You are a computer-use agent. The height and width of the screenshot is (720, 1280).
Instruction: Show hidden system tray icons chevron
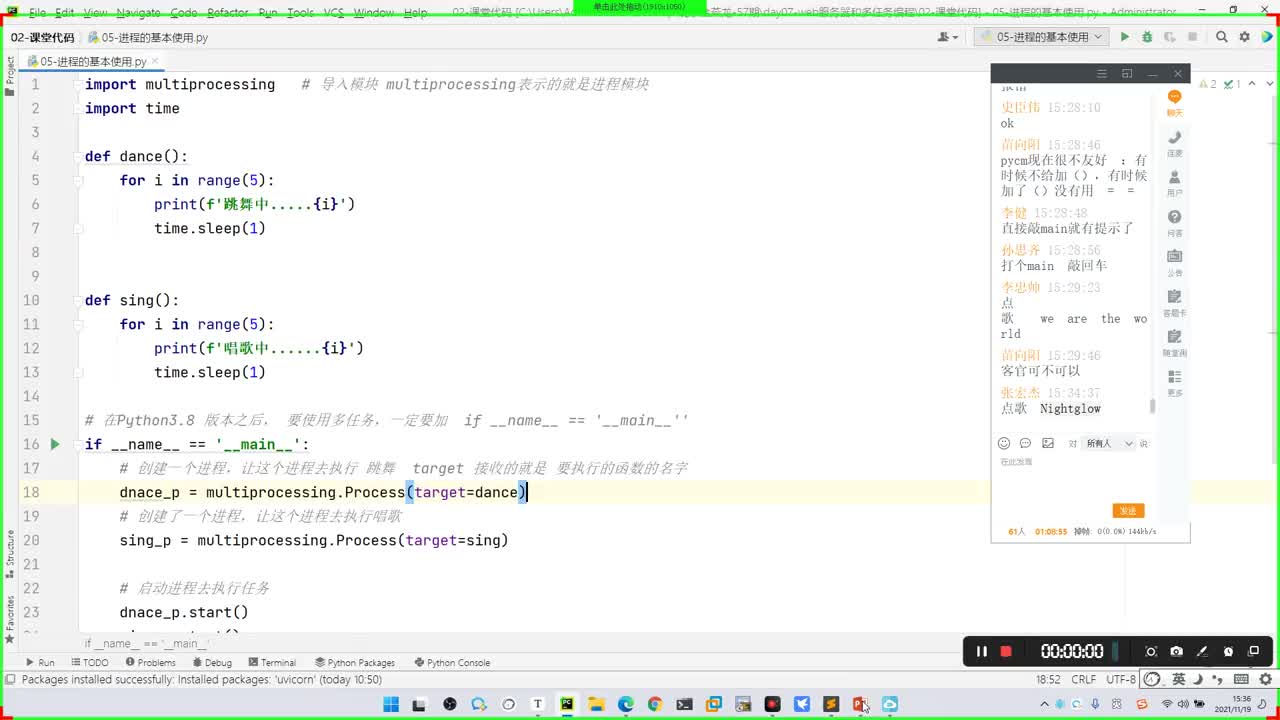[x=1044, y=704]
